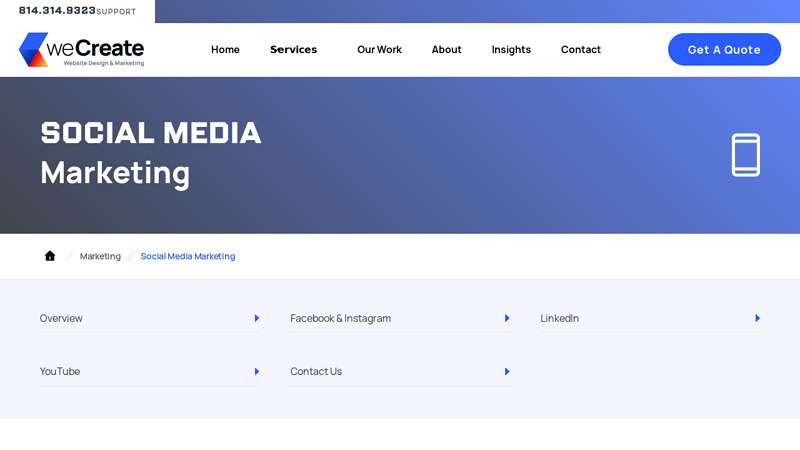Click the arrow next to LinkedIn

click(757, 318)
